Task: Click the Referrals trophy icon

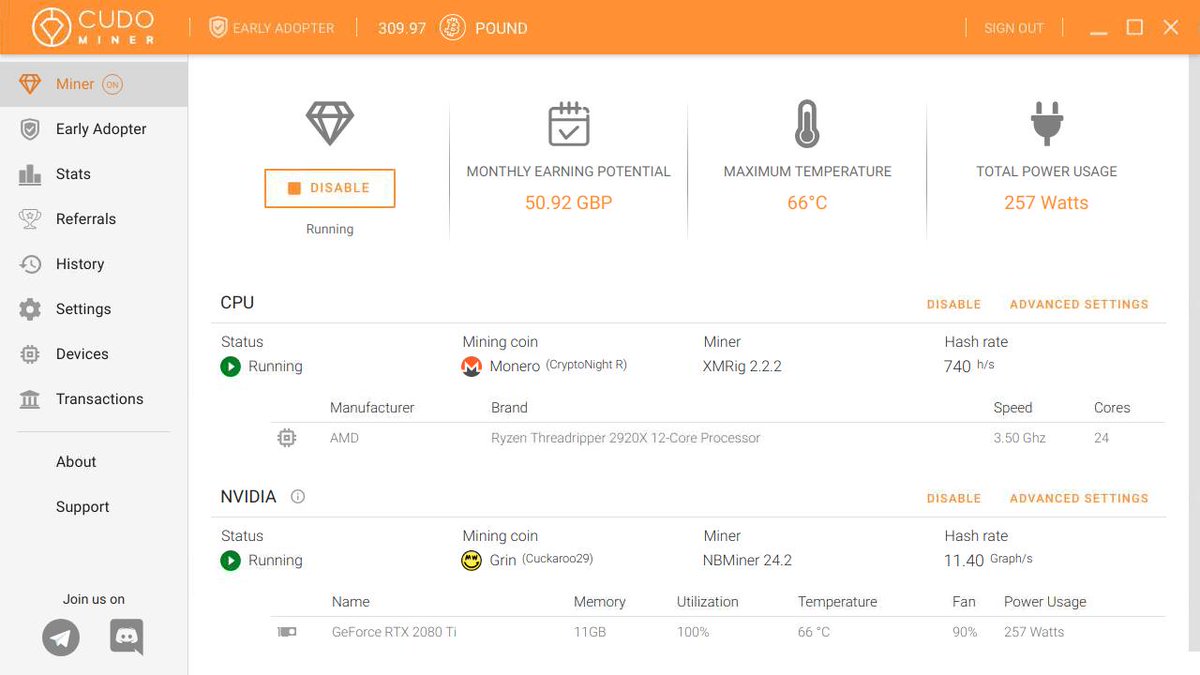Action: click(30, 219)
